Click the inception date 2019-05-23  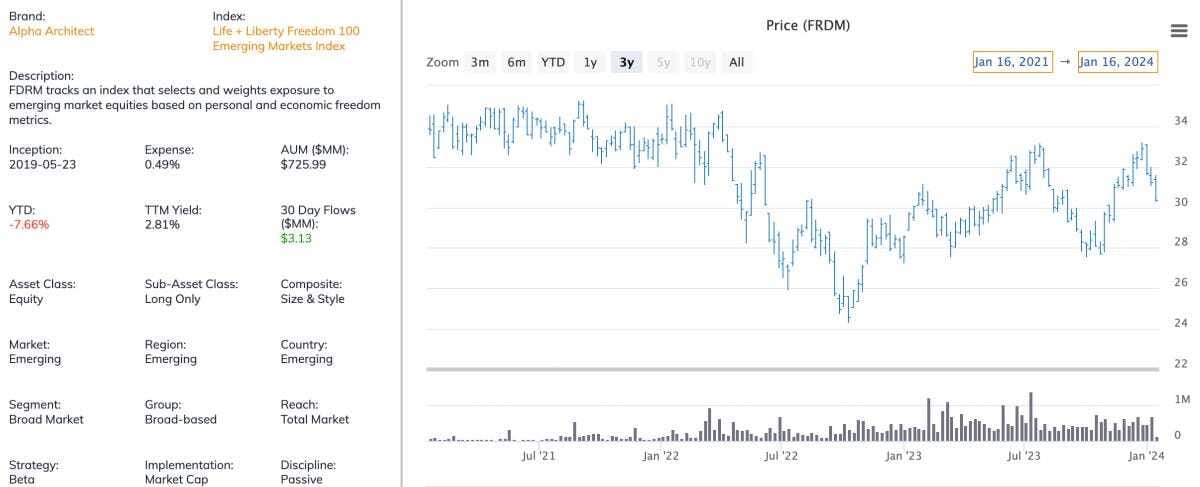[42, 164]
